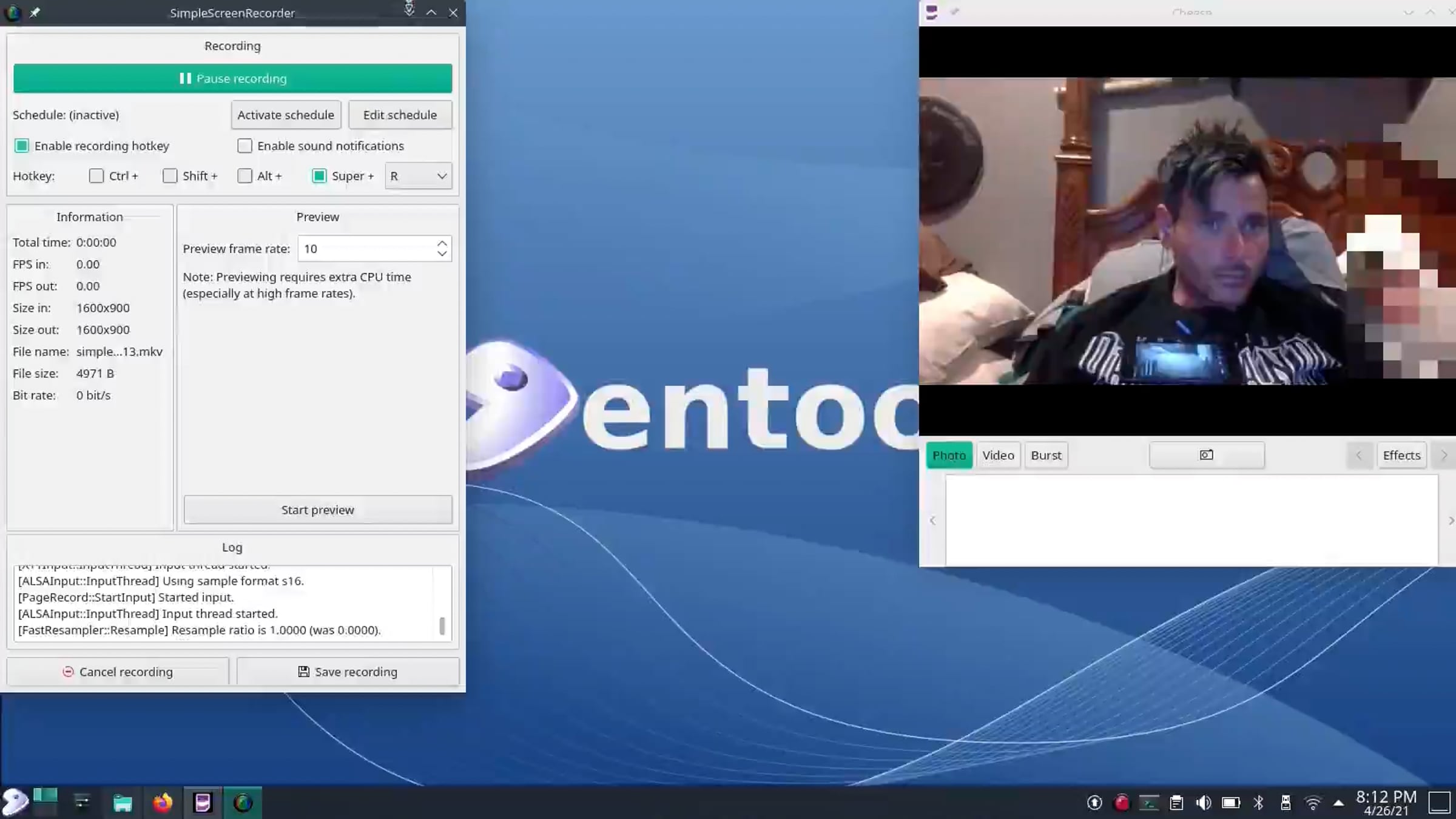Switch to Video mode in Cheese
This screenshot has height=819, width=1456.
[998, 455]
